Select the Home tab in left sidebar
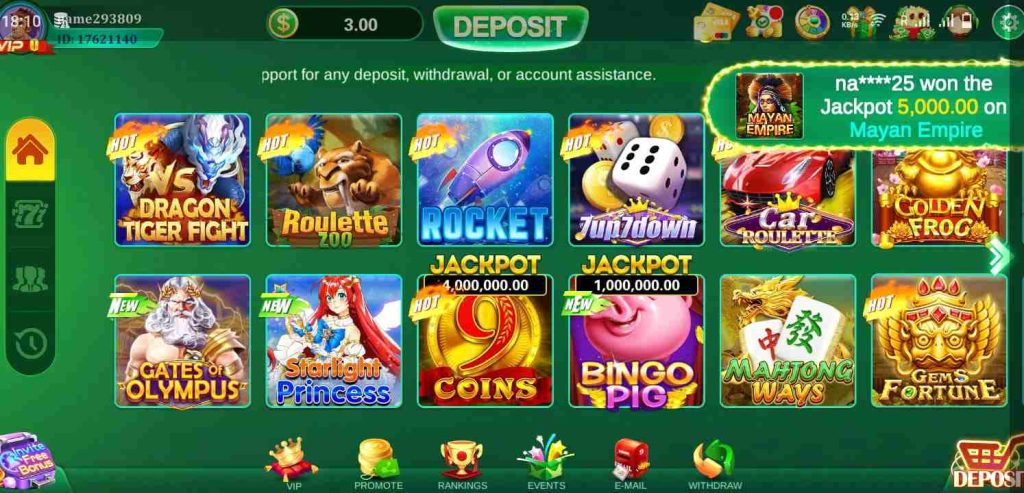The width and height of the screenshot is (1024, 493). click(x=30, y=150)
